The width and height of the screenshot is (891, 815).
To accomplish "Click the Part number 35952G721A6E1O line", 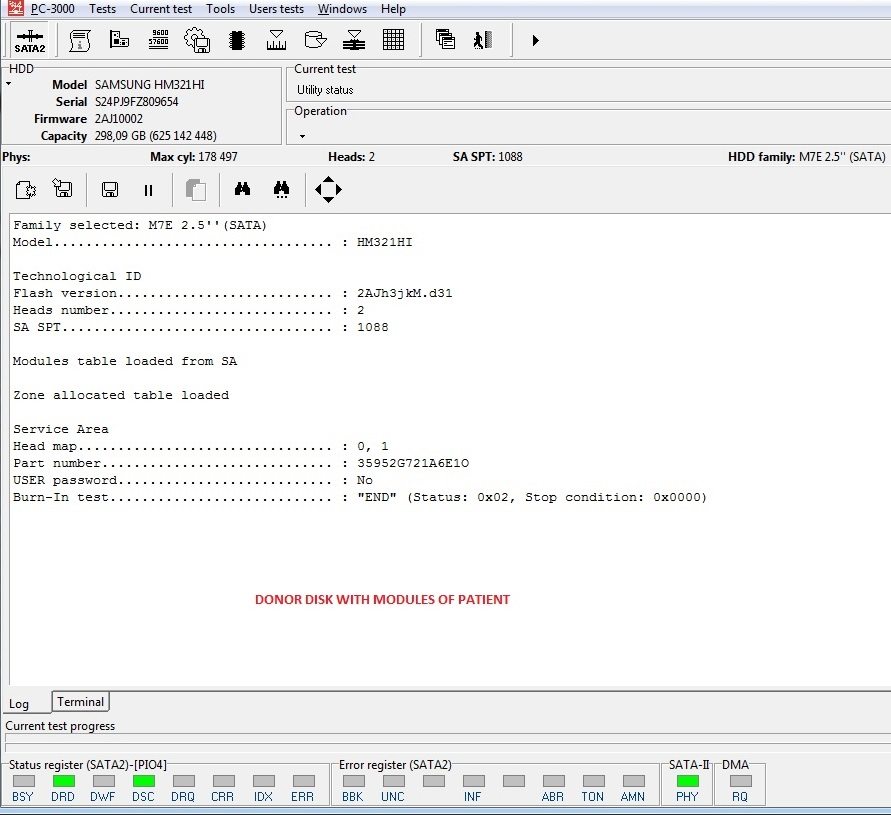I will (241, 463).
